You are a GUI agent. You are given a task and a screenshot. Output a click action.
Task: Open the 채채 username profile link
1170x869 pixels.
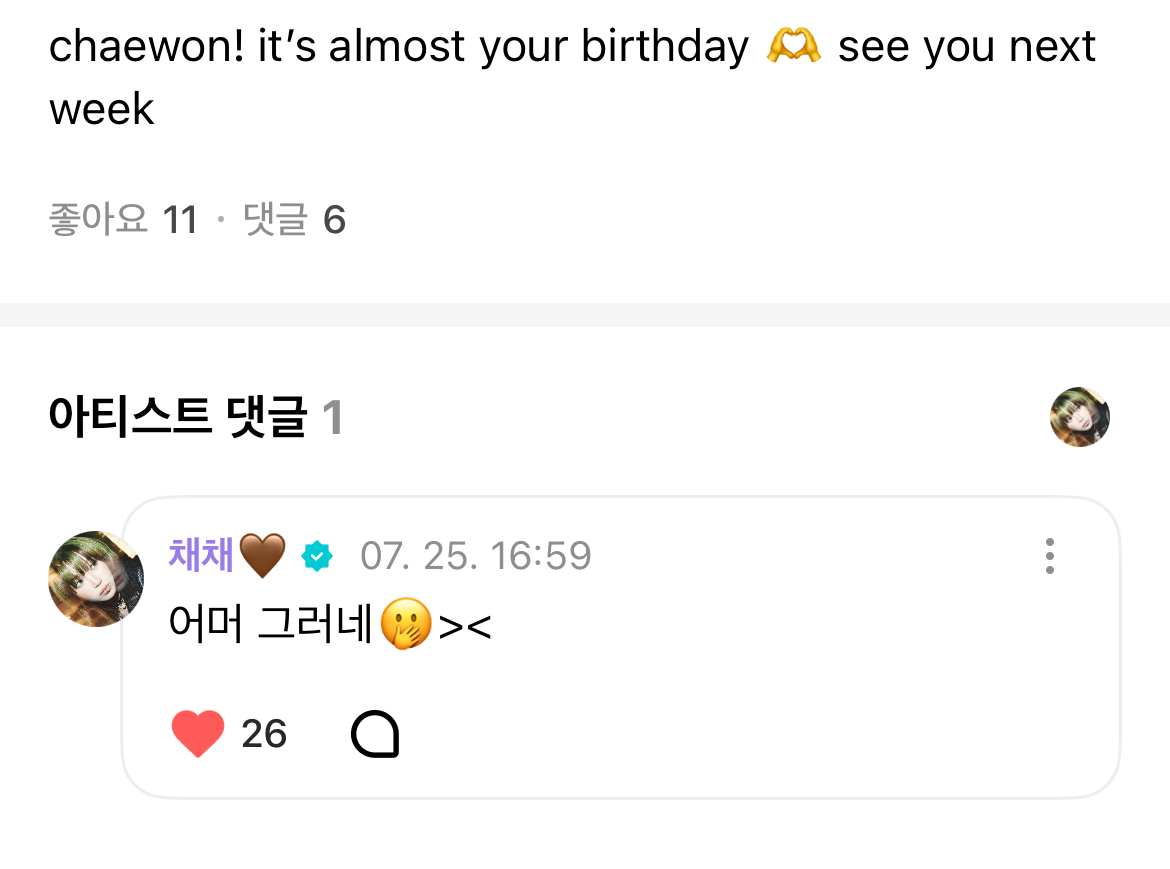201,555
